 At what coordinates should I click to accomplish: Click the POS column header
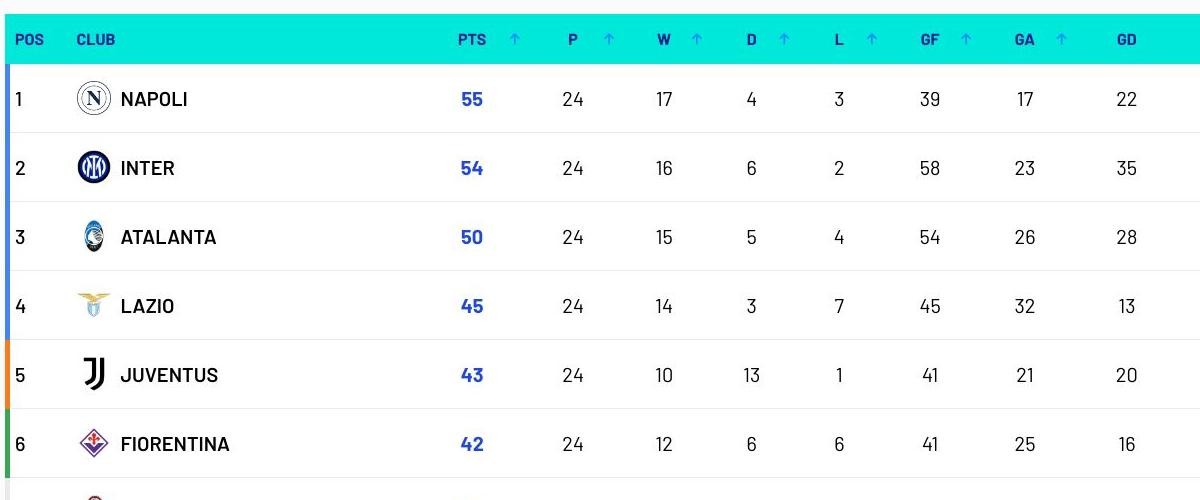pos(30,40)
